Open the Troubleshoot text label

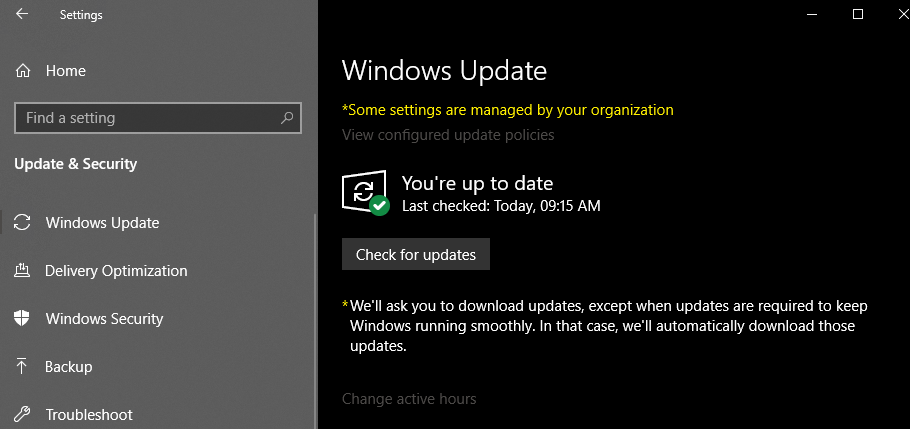click(89, 415)
